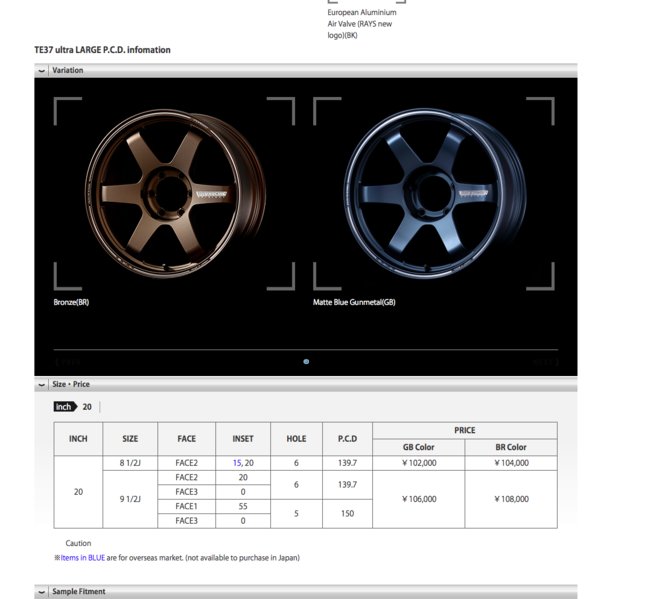Click the black inch label tag
The image size is (668, 599).
[x=65, y=407]
